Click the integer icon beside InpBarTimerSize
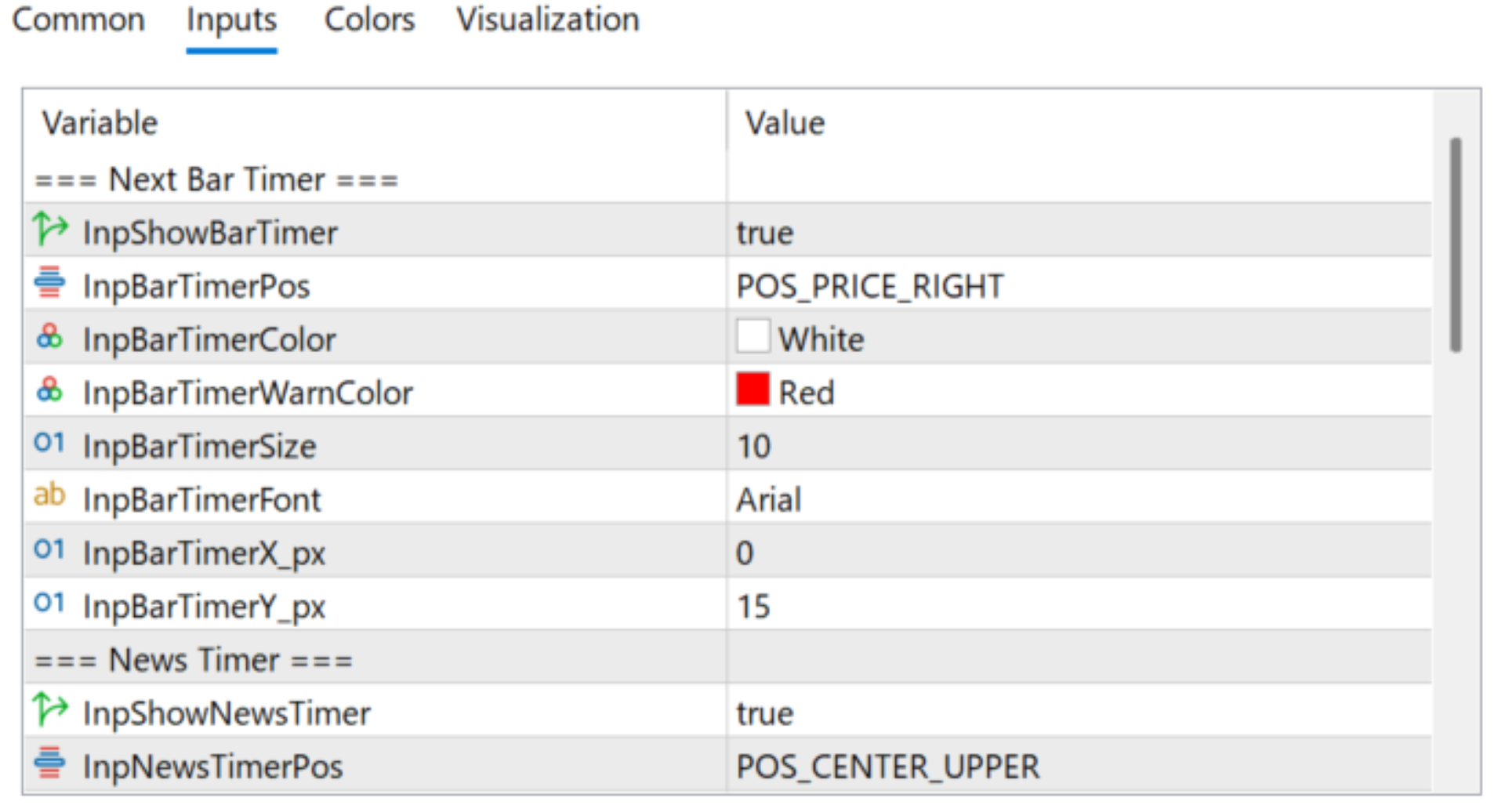The image size is (1505, 812). 49,444
